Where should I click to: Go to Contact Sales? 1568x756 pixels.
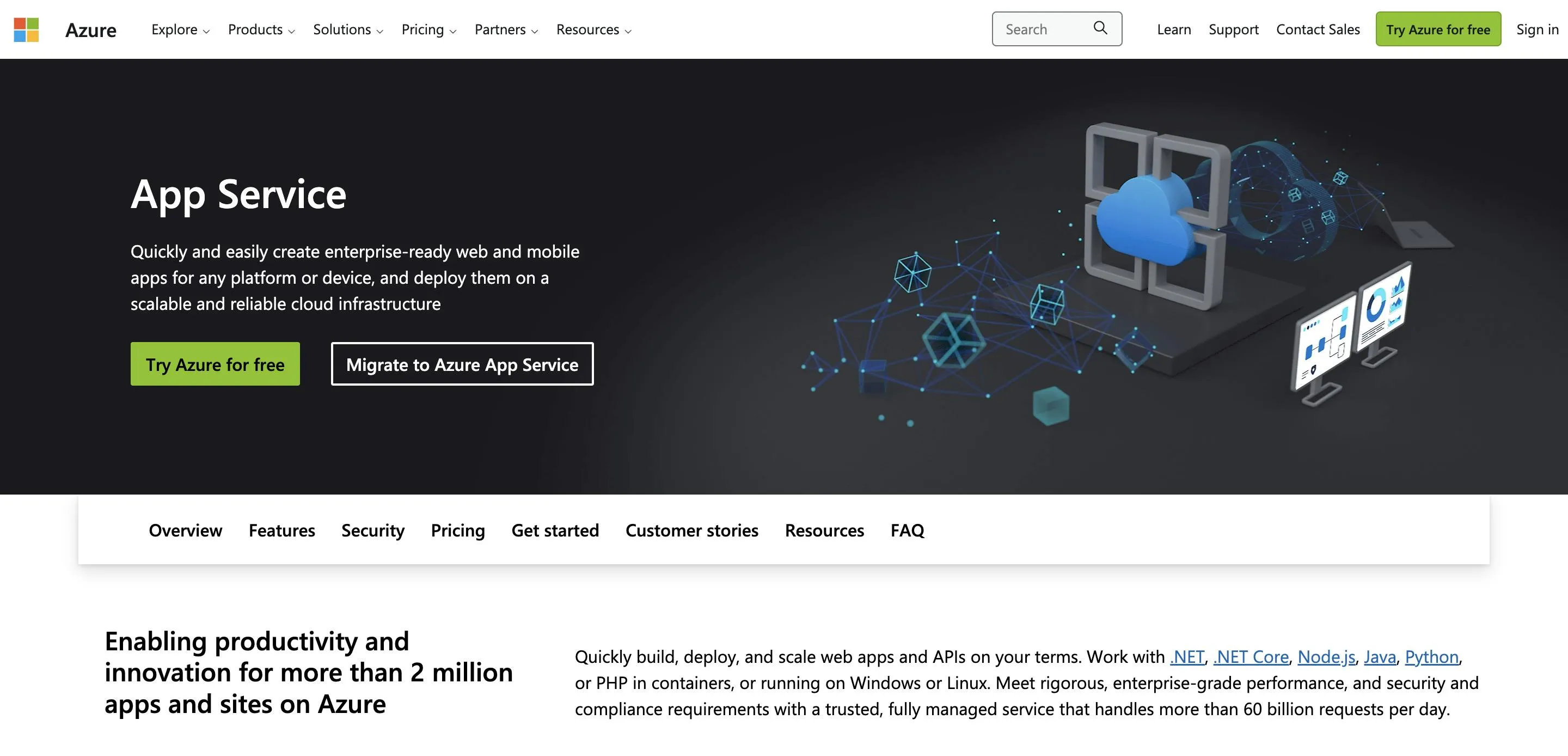coord(1317,29)
